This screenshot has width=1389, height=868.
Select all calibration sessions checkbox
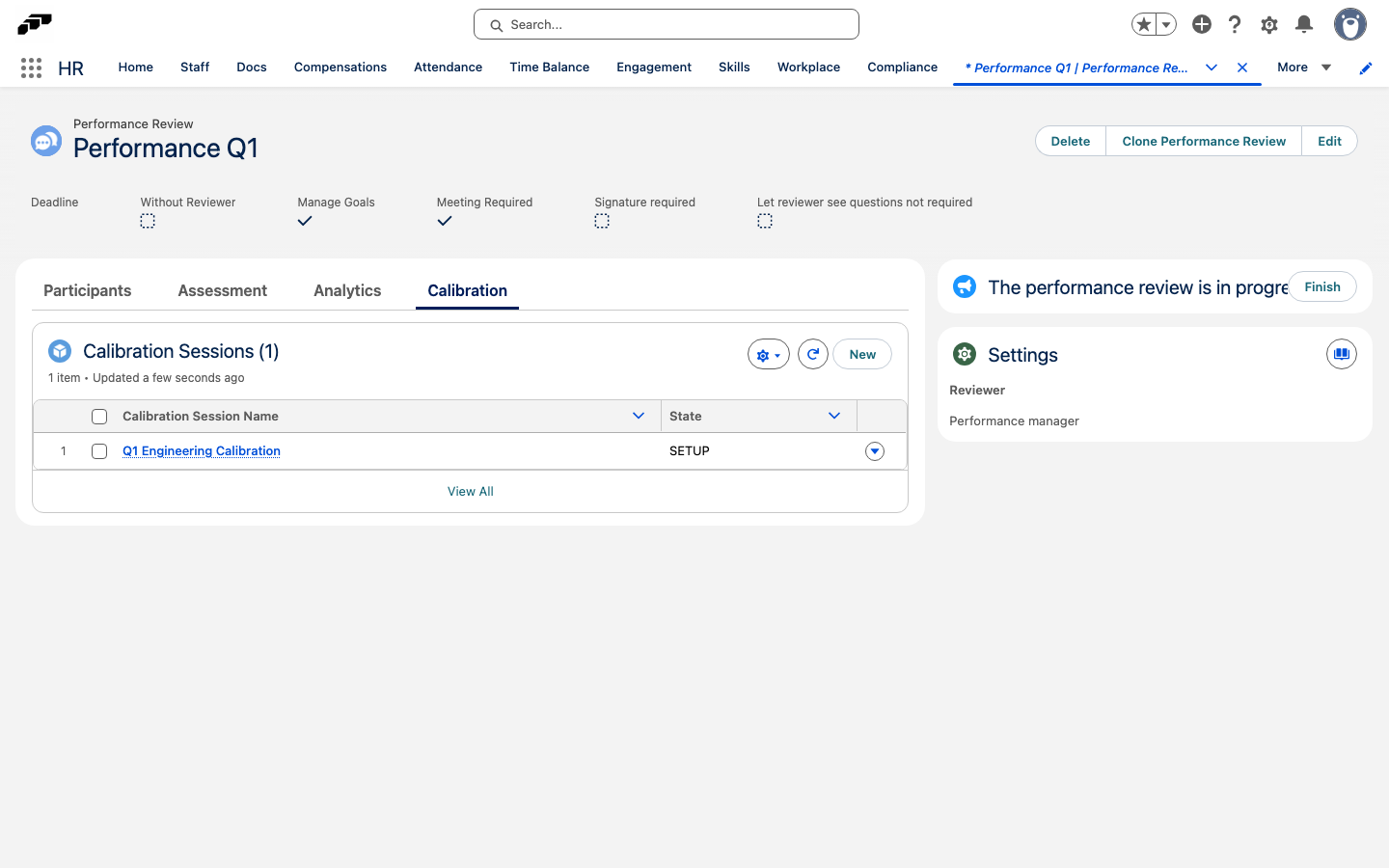tap(99, 417)
